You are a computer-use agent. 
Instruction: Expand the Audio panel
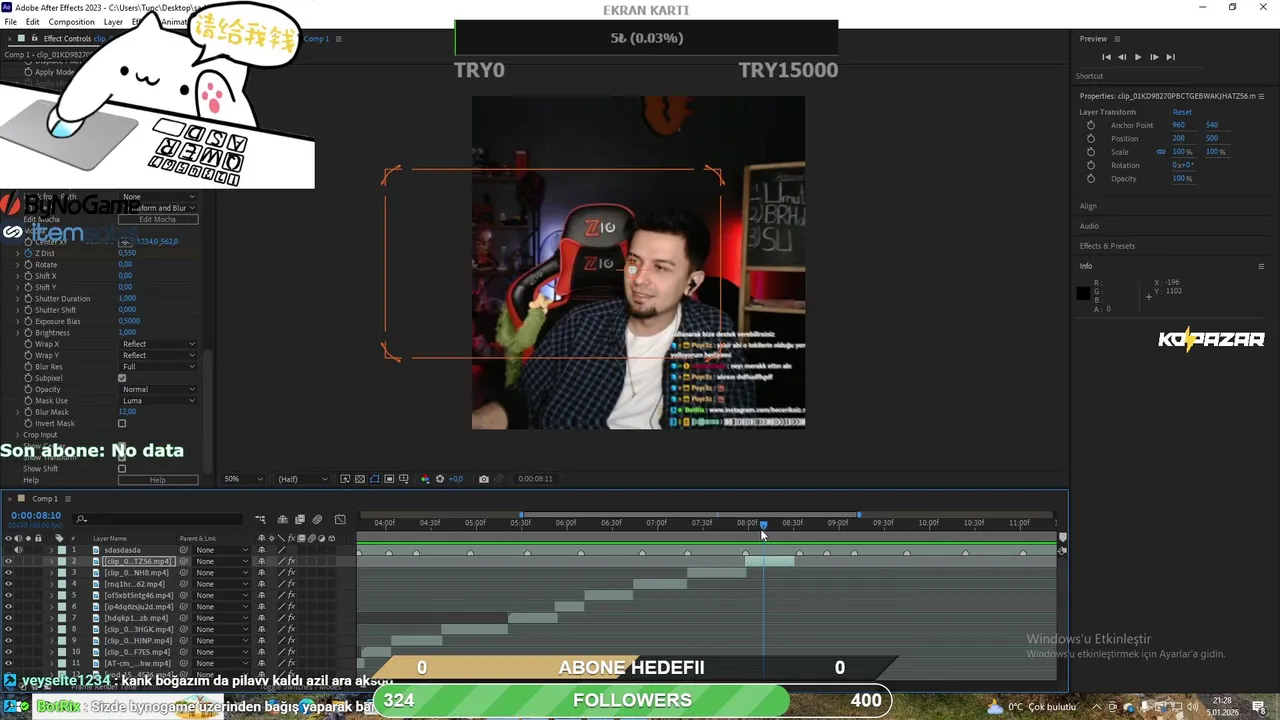click(1089, 226)
